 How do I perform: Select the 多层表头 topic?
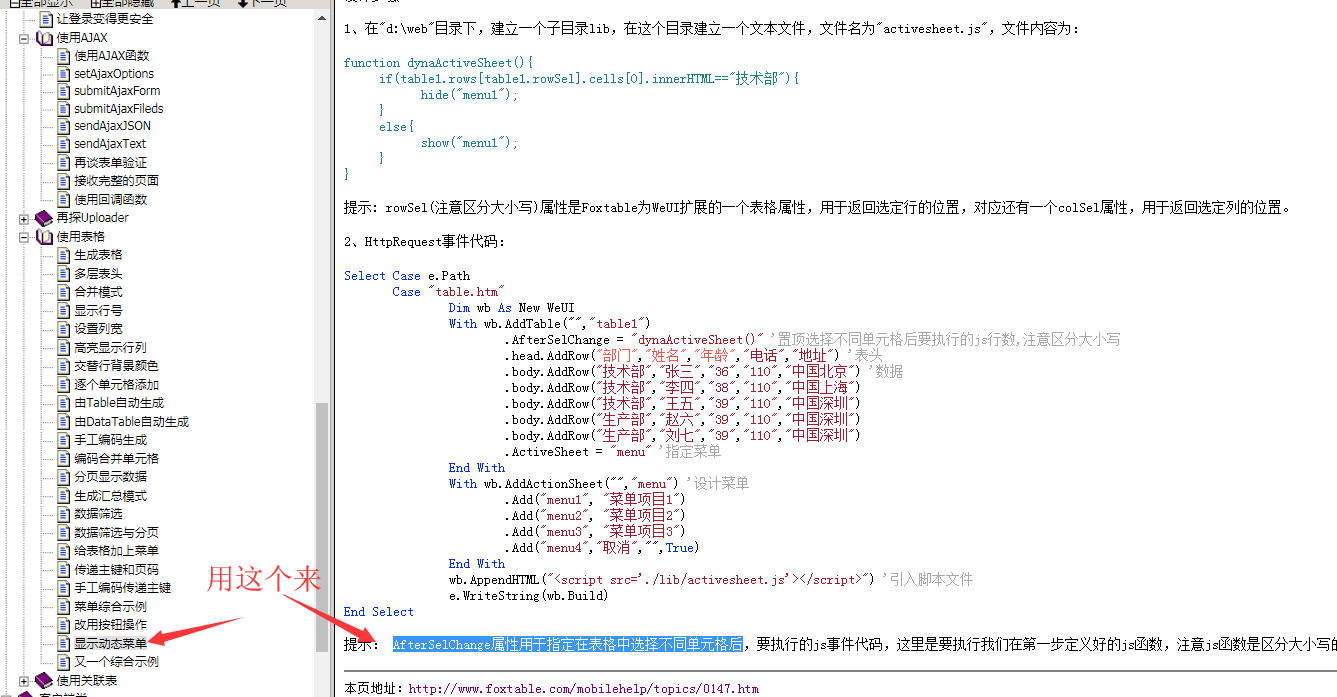pyautogui.click(x=98, y=274)
